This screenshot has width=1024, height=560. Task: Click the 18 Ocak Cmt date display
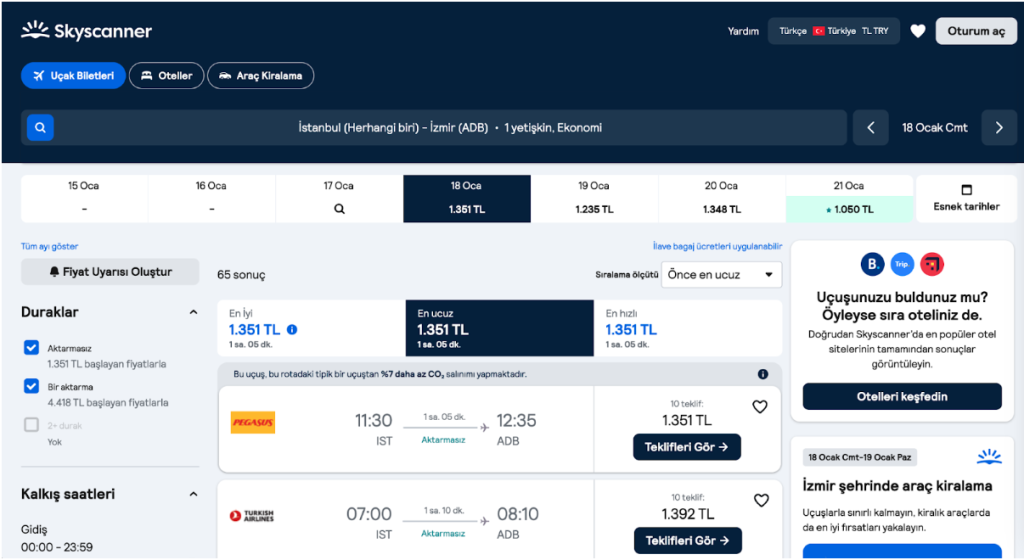pos(935,127)
